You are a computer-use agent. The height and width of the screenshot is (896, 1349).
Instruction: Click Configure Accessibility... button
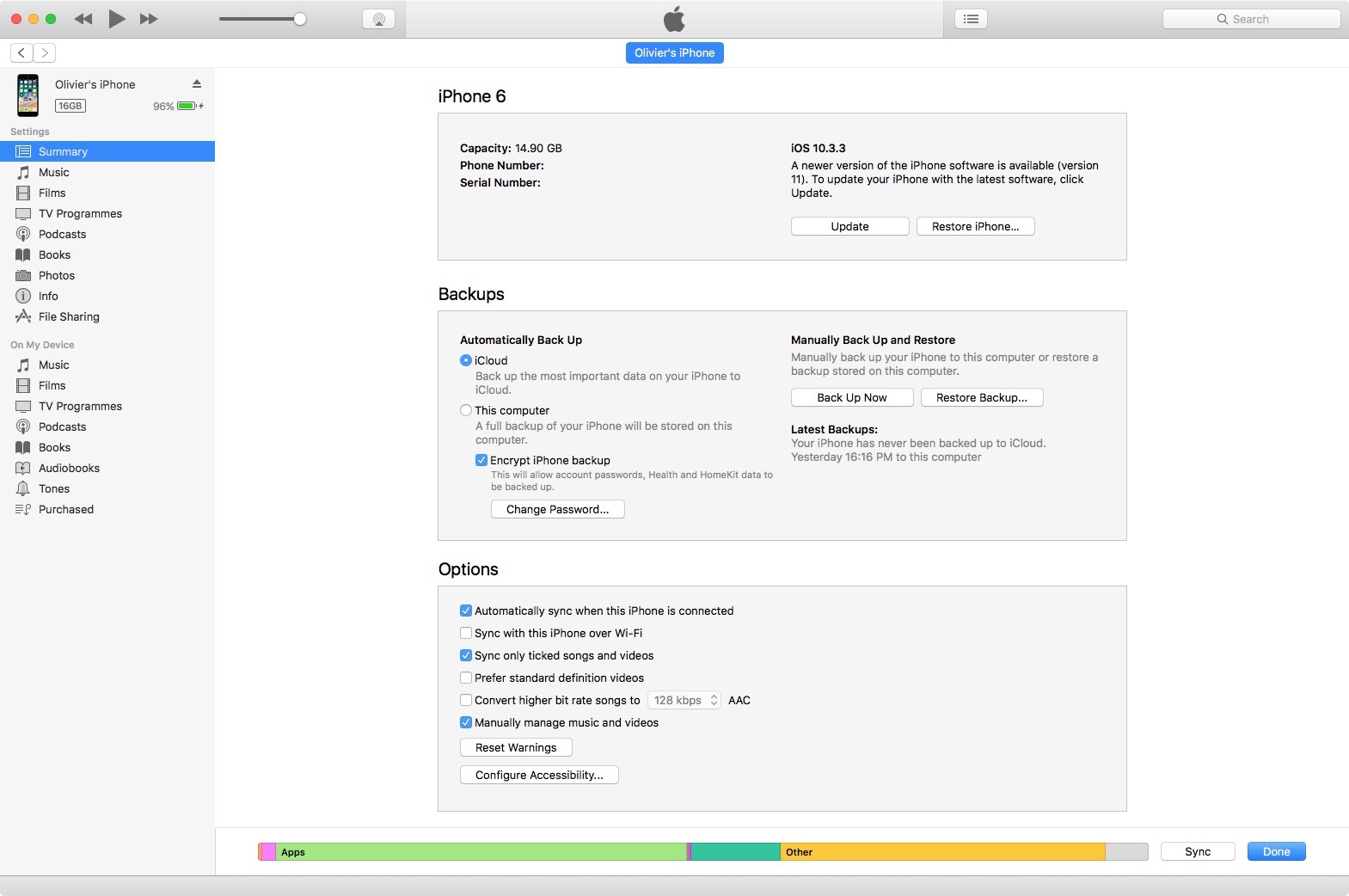tap(539, 775)
